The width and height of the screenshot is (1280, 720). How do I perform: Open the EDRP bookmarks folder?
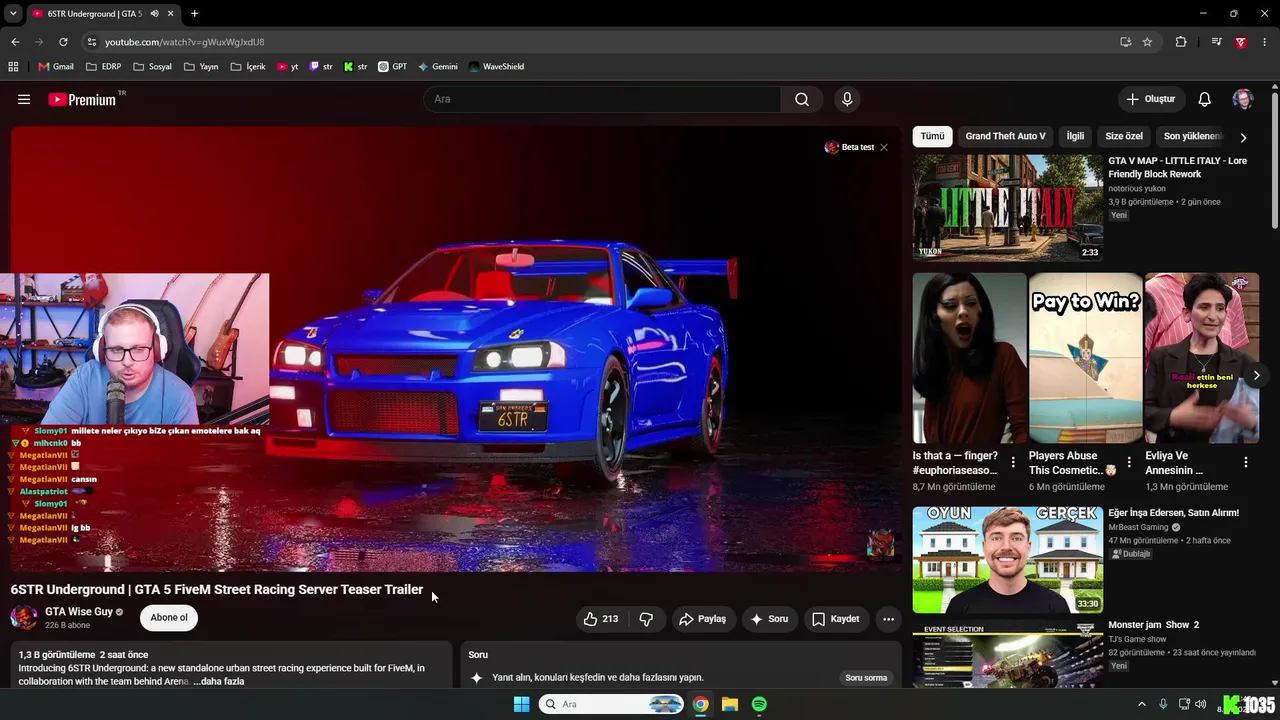[x=104, y=67]
